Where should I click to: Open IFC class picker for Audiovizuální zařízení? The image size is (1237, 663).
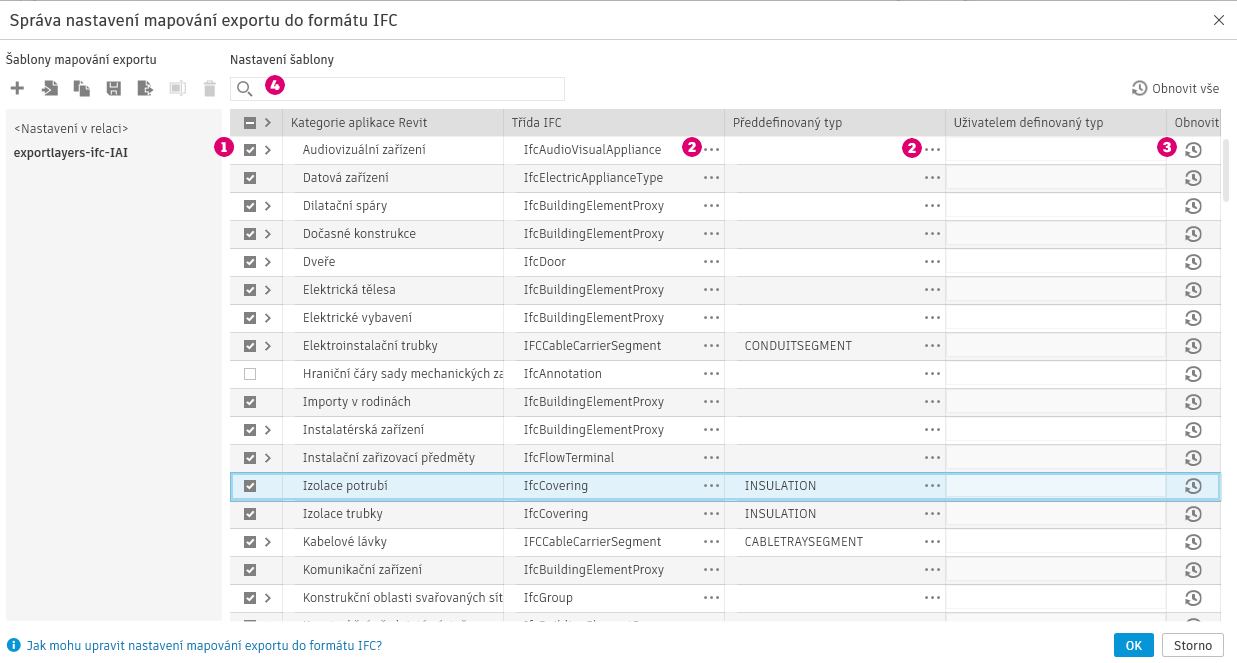[711, 150]
